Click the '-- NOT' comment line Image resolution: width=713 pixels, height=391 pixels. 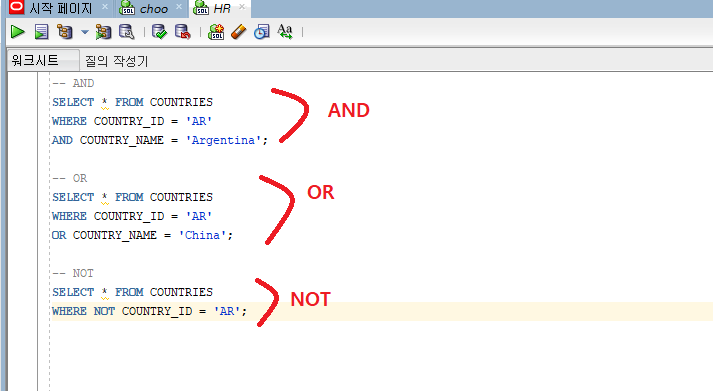(73, 273)
